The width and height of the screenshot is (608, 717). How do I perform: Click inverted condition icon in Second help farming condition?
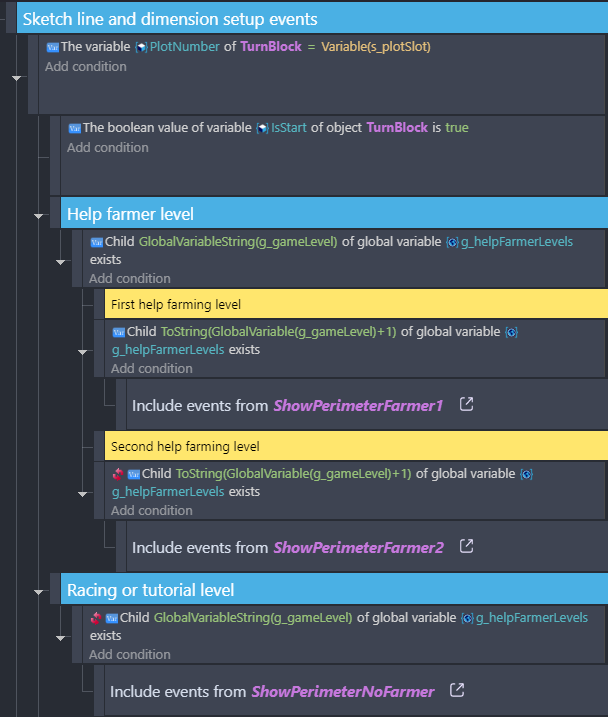point(118,474)
